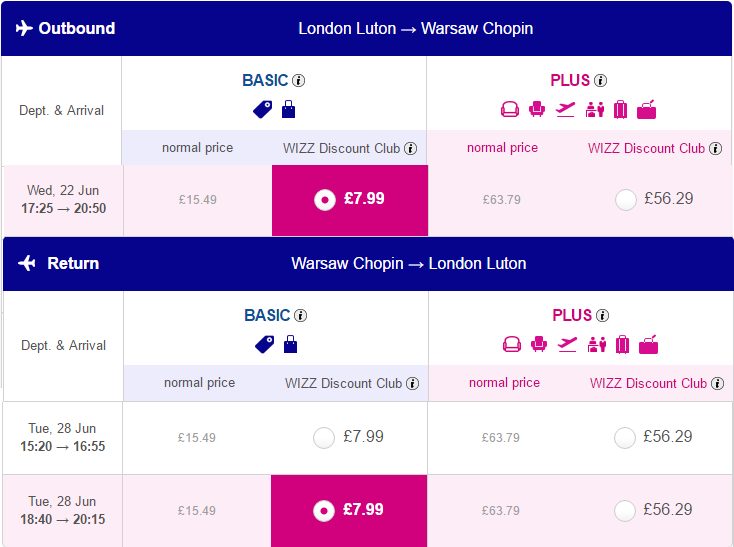Click the outbound PLUS seat selection icon
Image resolution: width=734 pixels, height=547 pixels.
point(537,109)
